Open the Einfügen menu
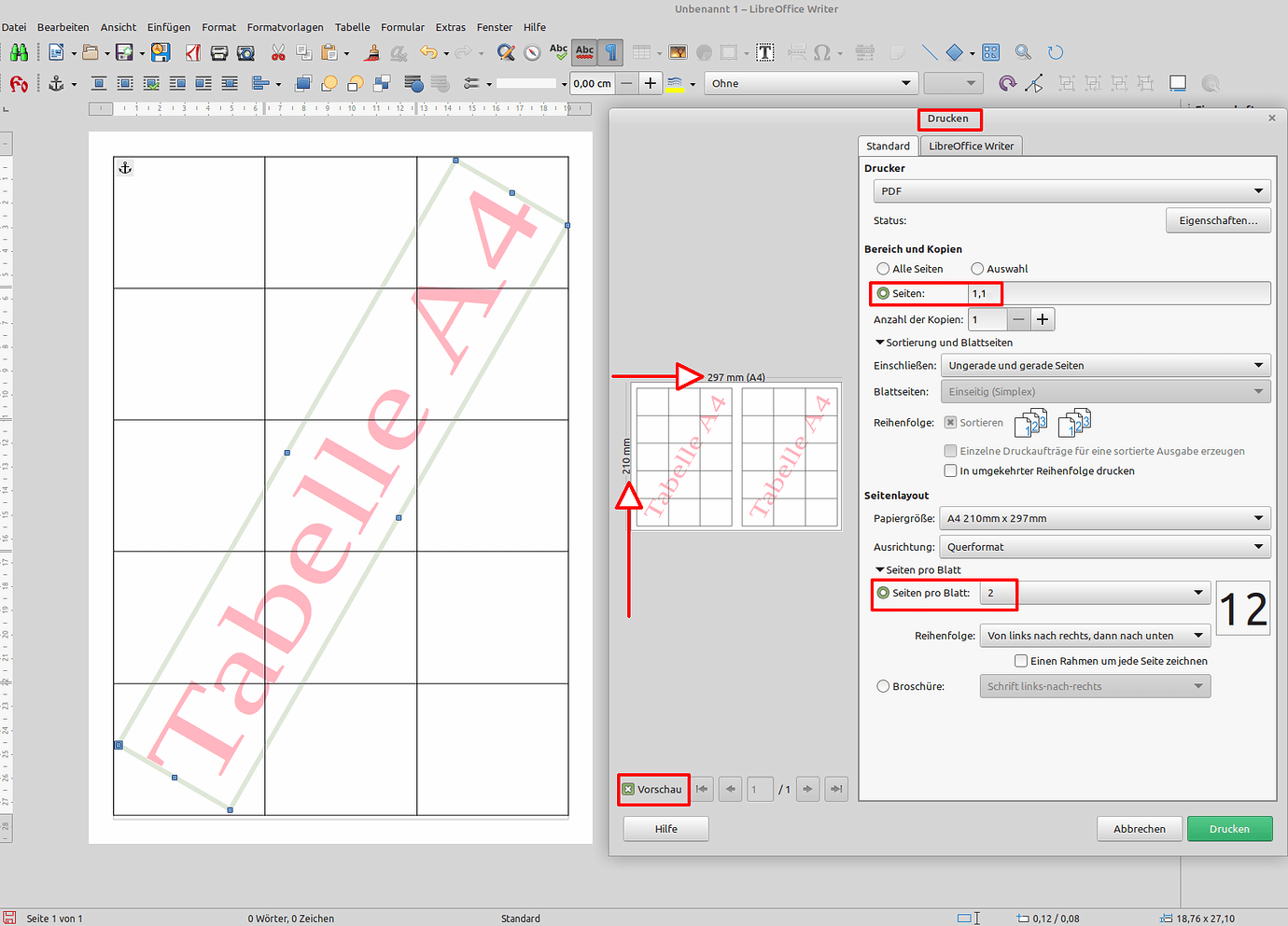 click(169, 27)
